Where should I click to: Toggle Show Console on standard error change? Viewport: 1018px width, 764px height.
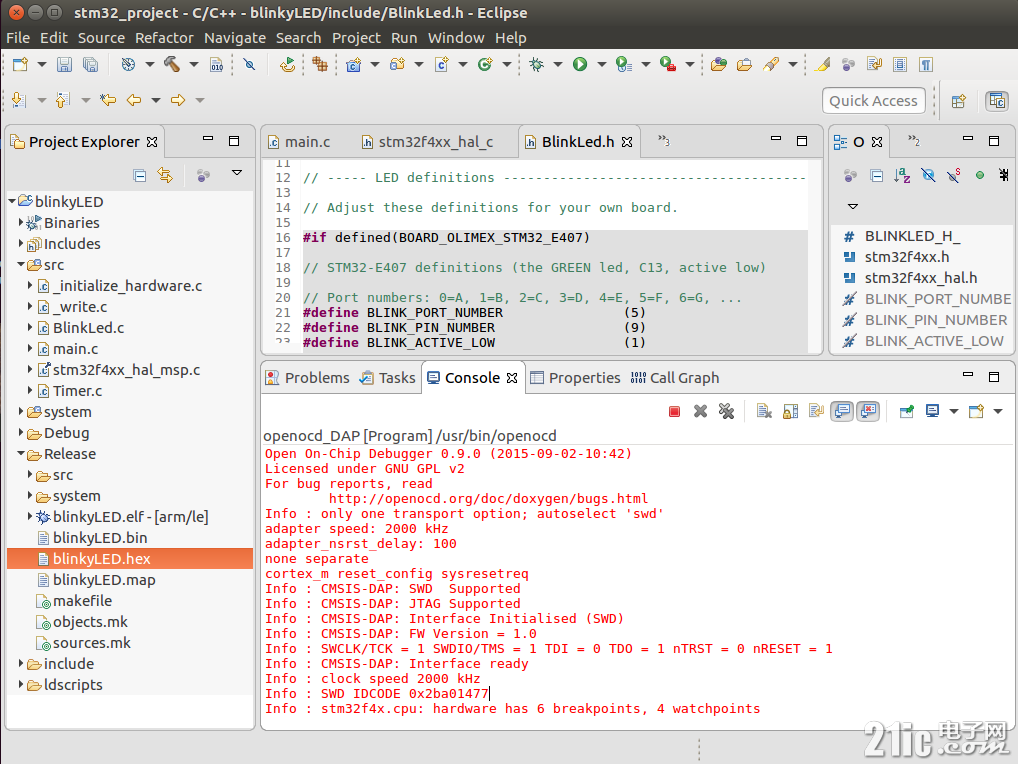(868, 411)
